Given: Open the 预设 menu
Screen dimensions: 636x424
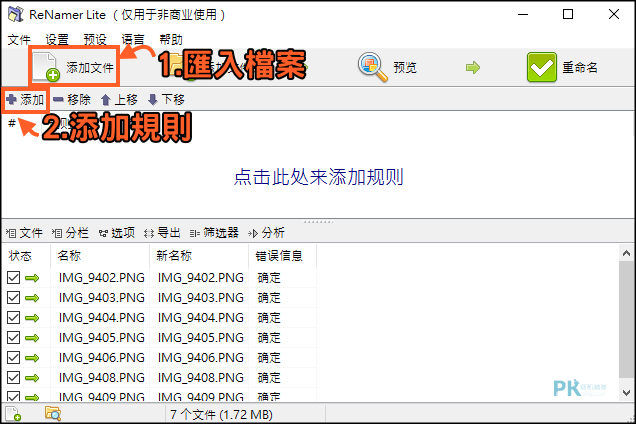Looking at the screenshot, I should [x=95, y=39].
